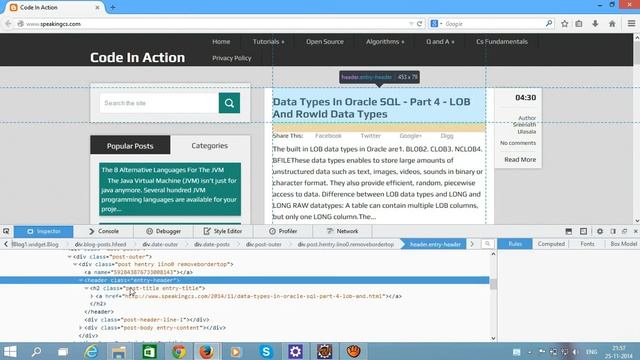
Task: Select the Rules sidebar tab
Action: (x=515, y=244)
